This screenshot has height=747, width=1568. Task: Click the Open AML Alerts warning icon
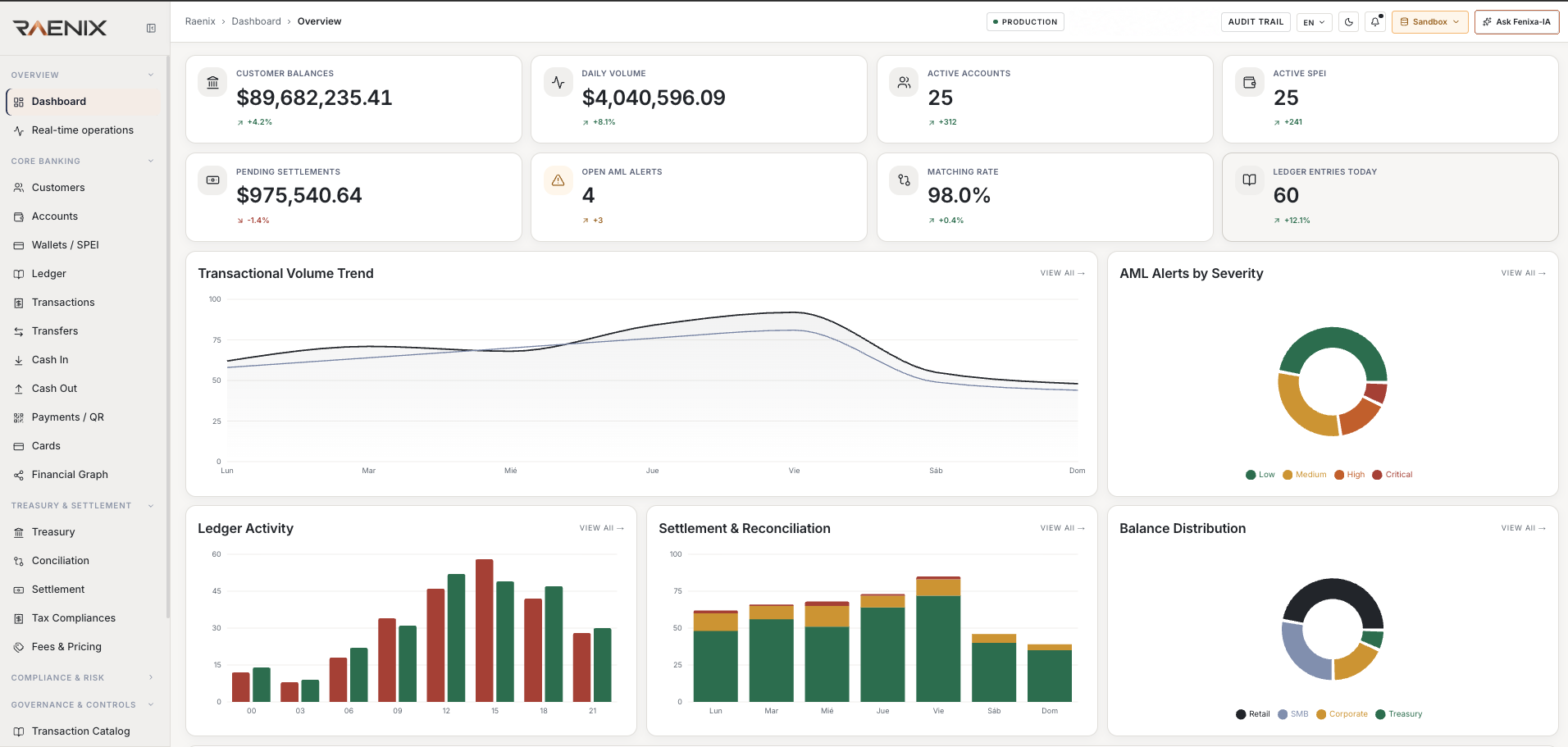[558, 180]
